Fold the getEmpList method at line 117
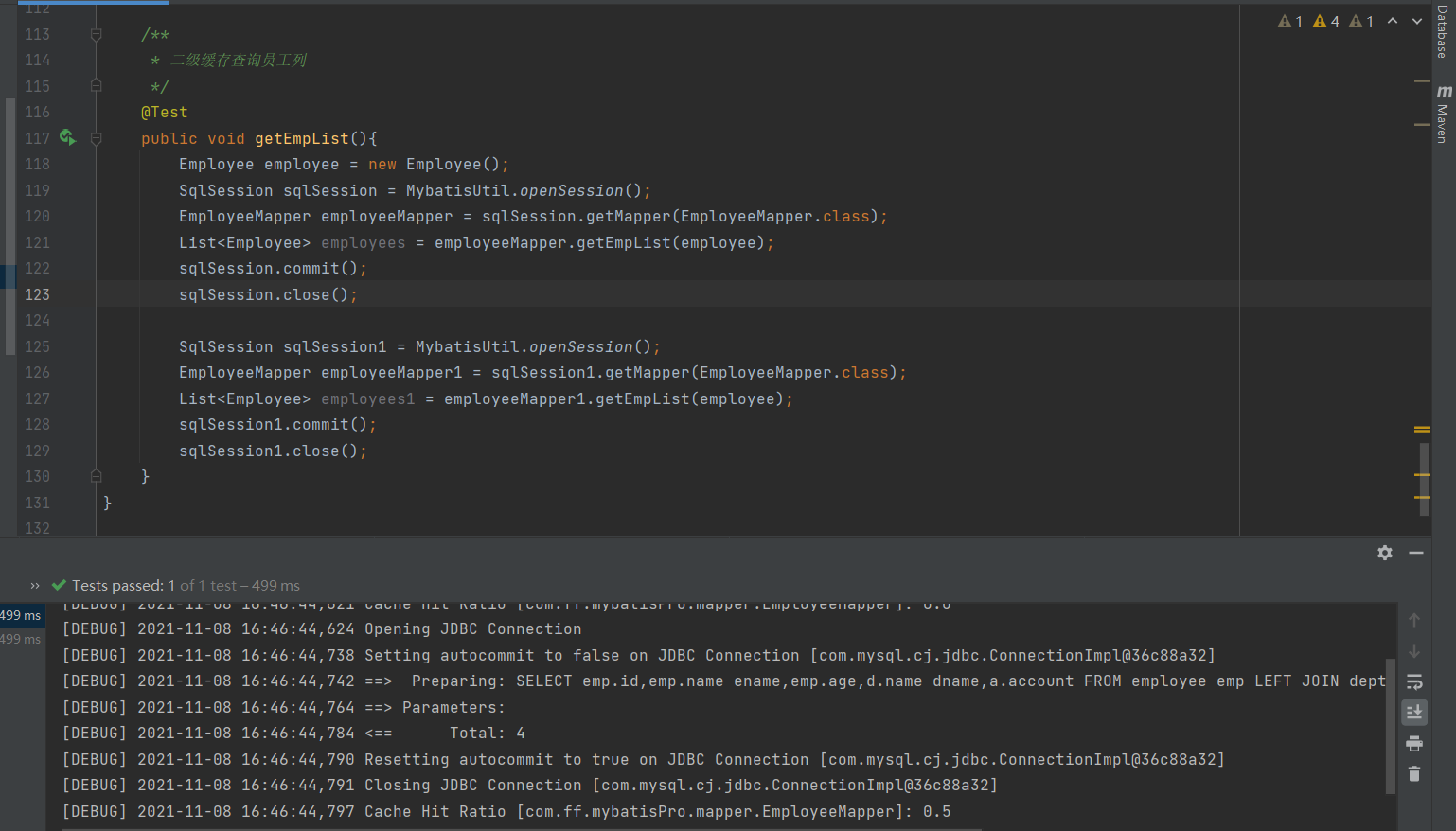Screen dimensions: 1456x831 click(x=96, y=138)
